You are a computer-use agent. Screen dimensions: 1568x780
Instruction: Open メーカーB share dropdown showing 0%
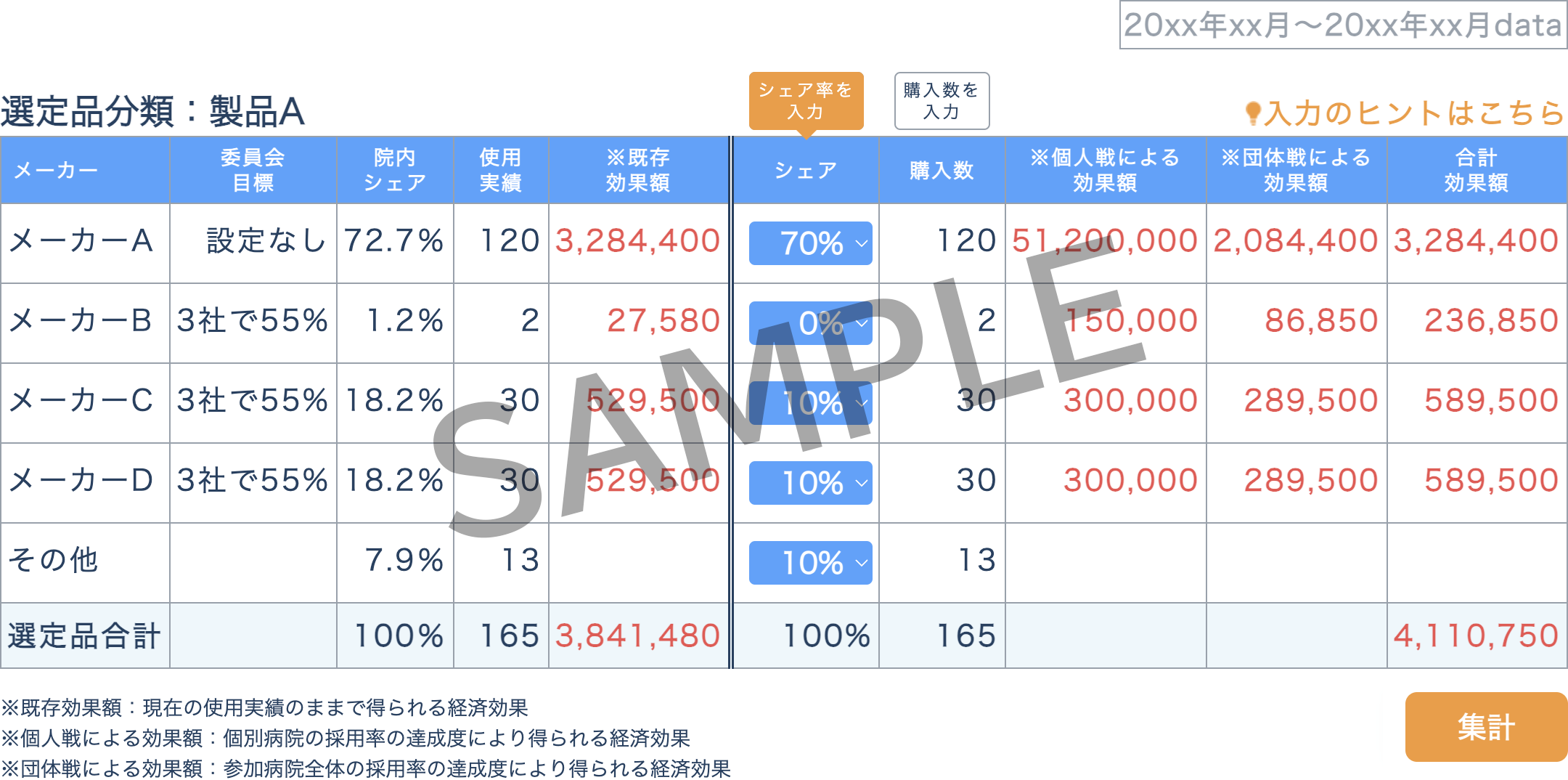810,323
